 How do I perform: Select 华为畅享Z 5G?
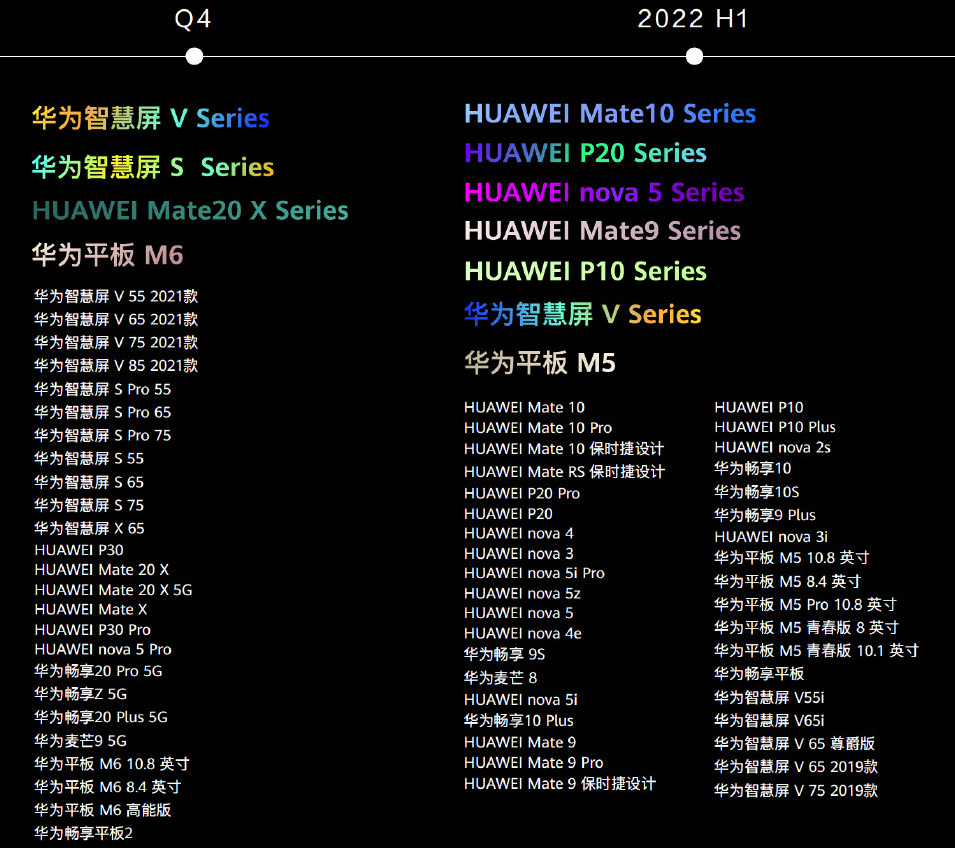[81, 694]
